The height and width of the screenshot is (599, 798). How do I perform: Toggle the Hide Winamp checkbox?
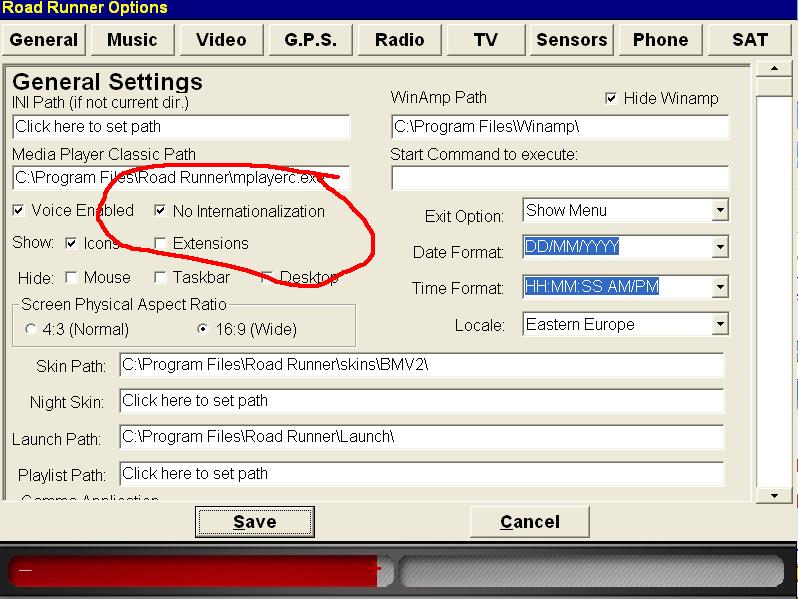click(x=611, y=99)
